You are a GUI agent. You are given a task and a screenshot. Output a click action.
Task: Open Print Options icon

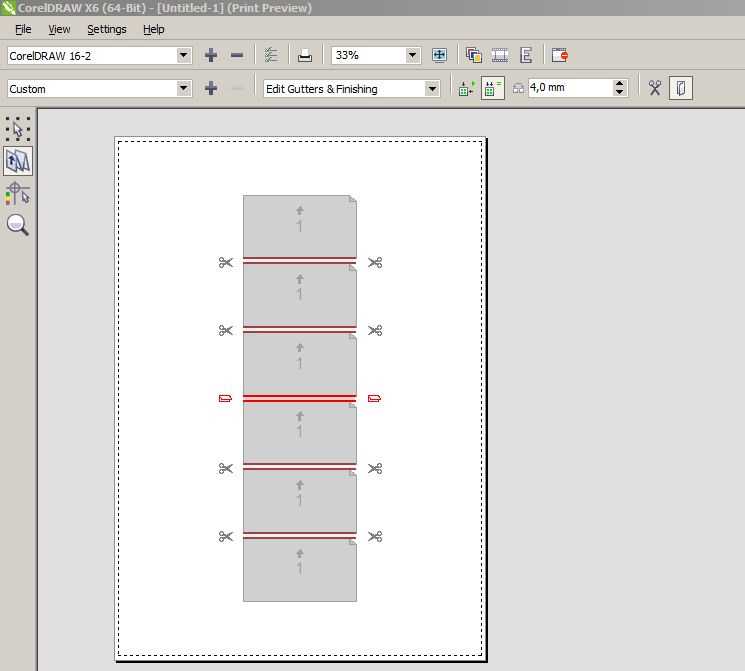[x=271, y=56]
